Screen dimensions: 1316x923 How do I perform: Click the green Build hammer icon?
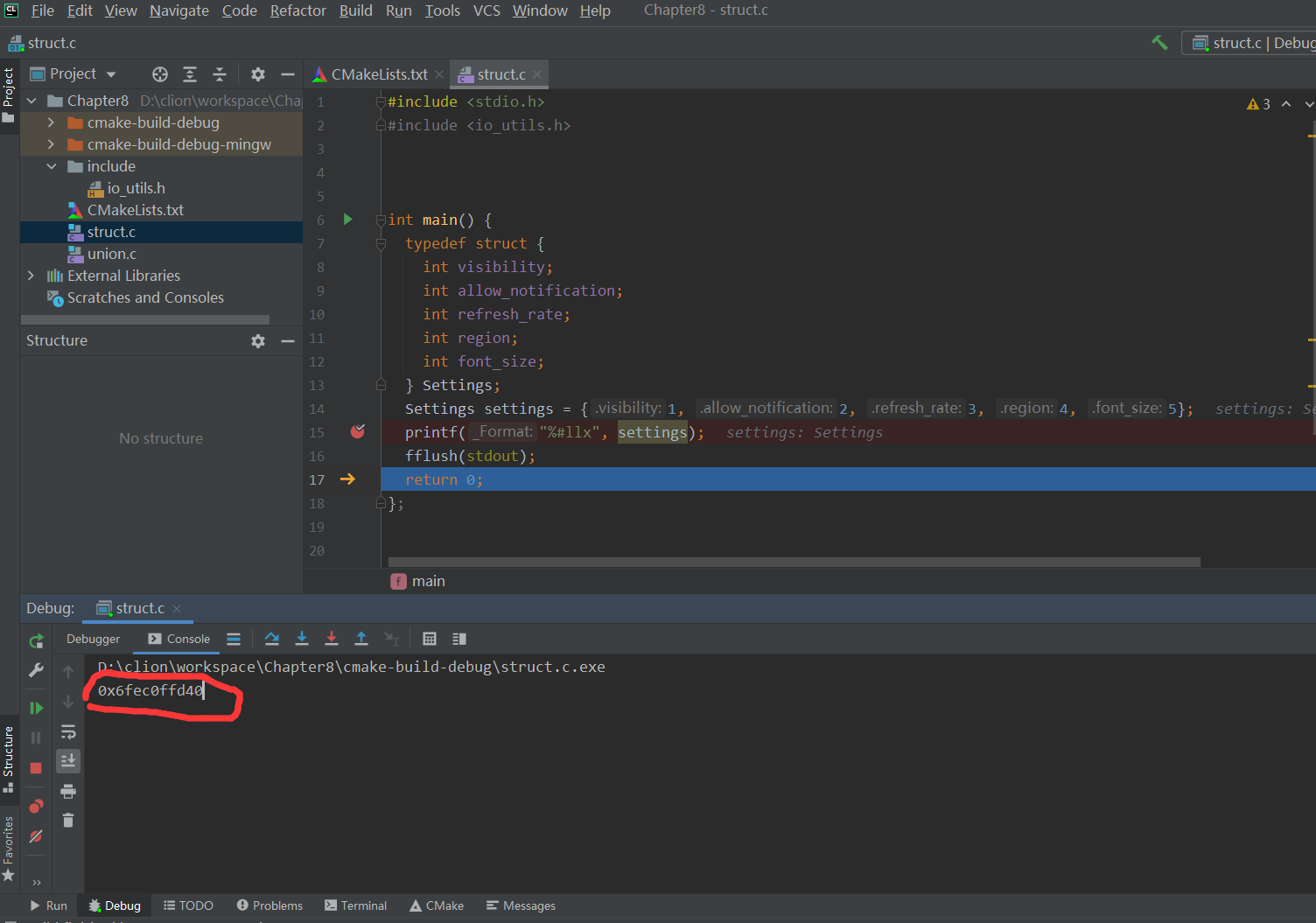[1159, 43]
